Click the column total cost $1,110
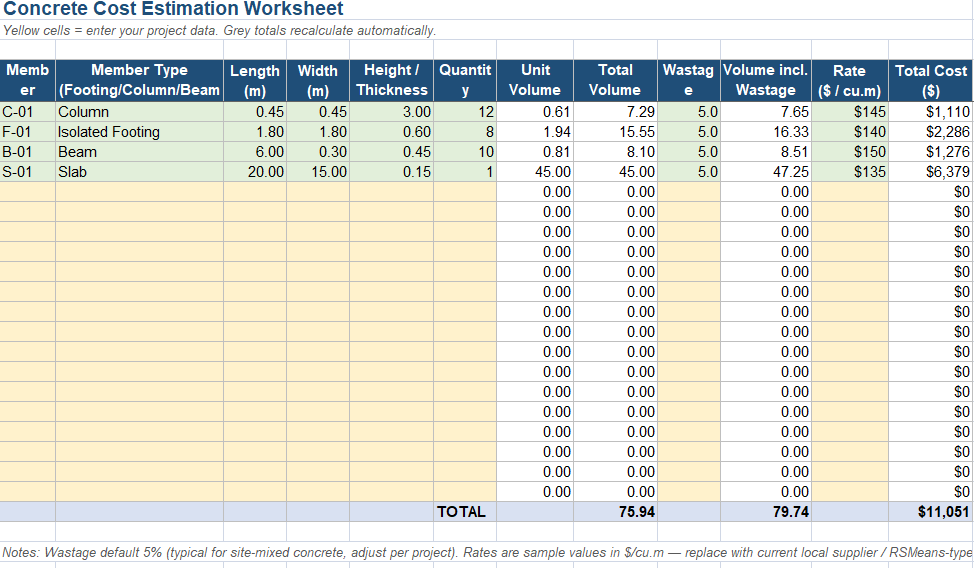The height and width of the screenshot is (568, 974). point(931,112)
